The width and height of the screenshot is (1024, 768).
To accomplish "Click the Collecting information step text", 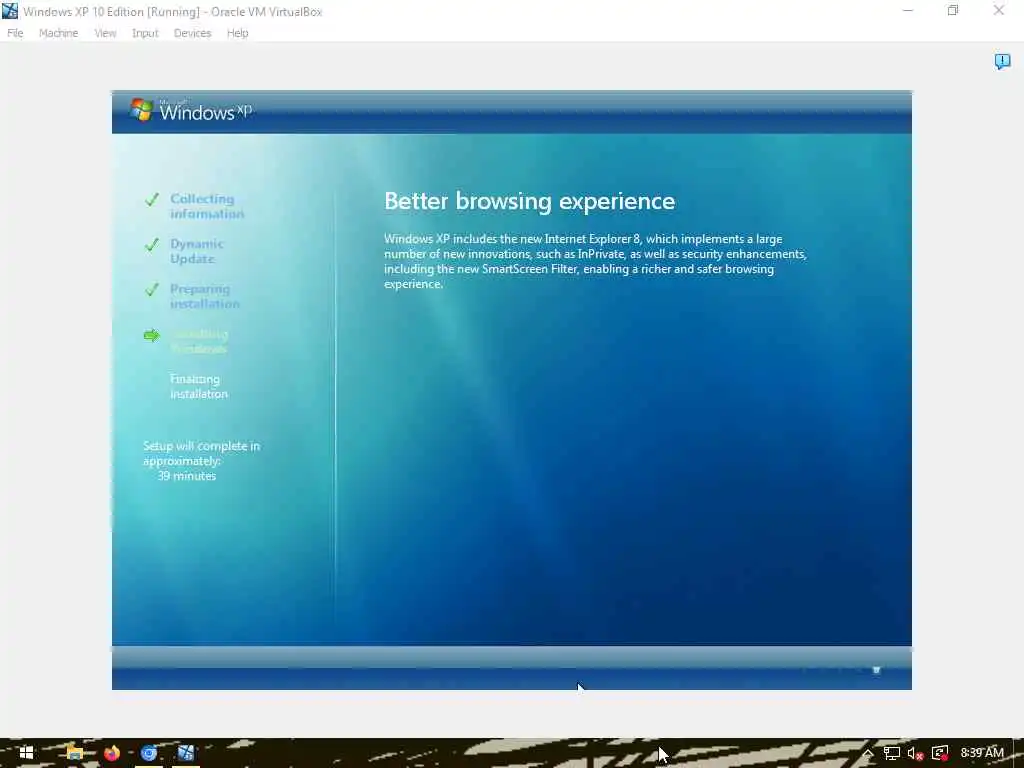I will pyautogui.click(x=206, y=206).
